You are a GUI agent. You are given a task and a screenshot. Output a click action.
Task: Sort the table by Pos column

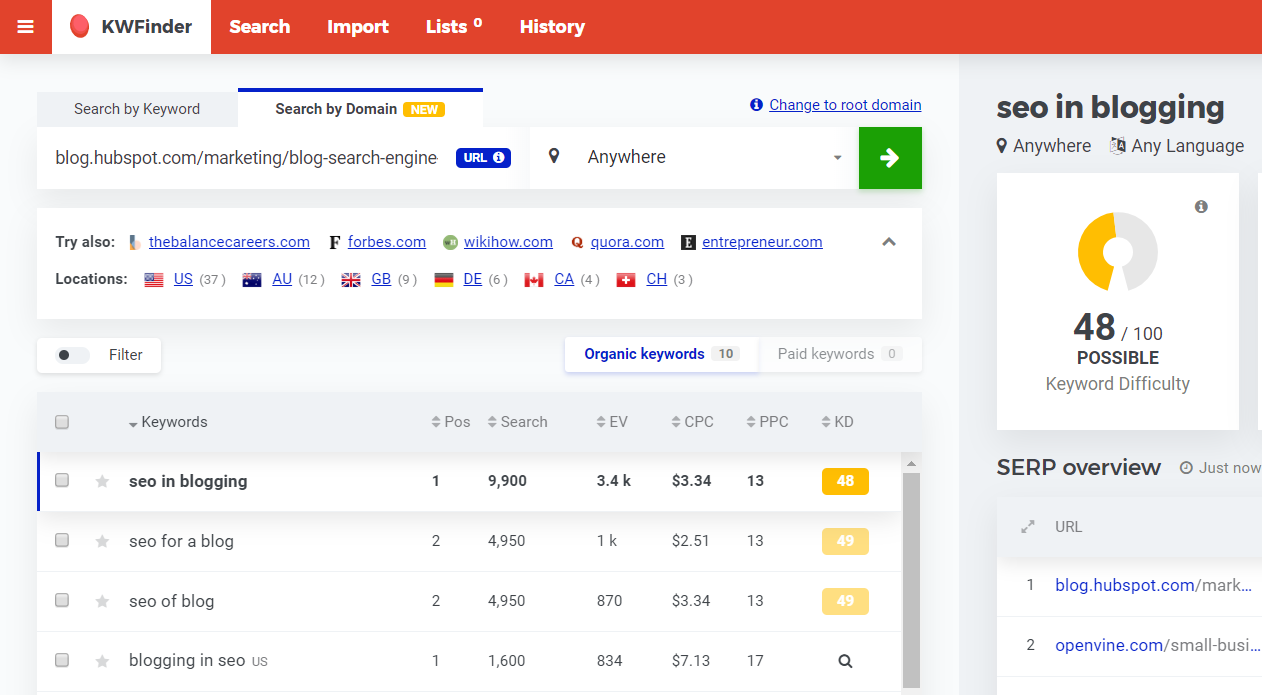(x=451, y=422)
